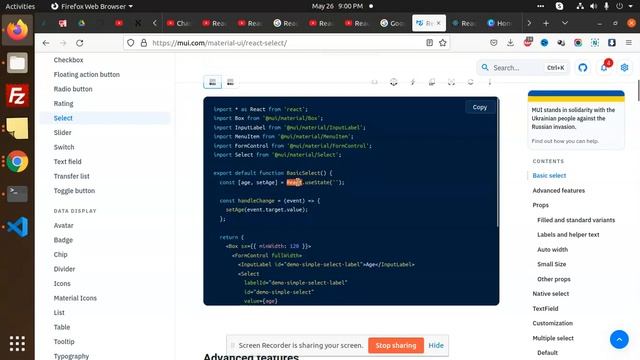List all tabs dropdown chevron
This screenshot has width=640, height=360.
(565, 23)
